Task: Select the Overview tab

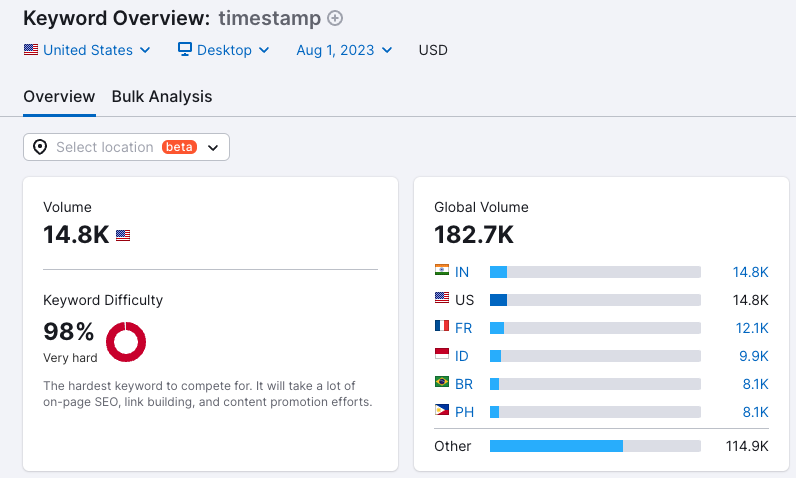Action: (x=59, y=97)
